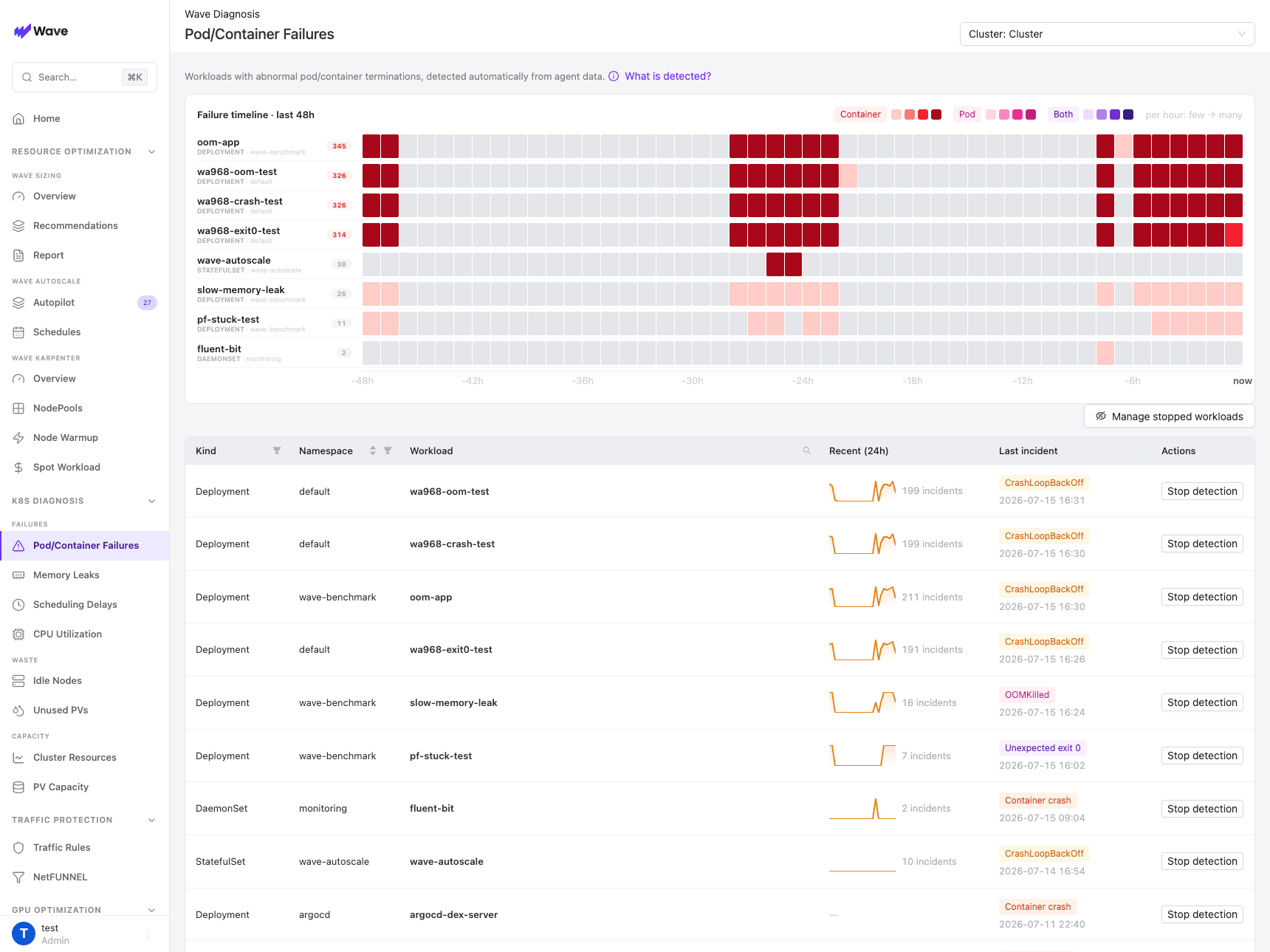Click the info icon beside What is detected
The width and height of the screenshot is (1270, 952).
[x=614, y=76]
